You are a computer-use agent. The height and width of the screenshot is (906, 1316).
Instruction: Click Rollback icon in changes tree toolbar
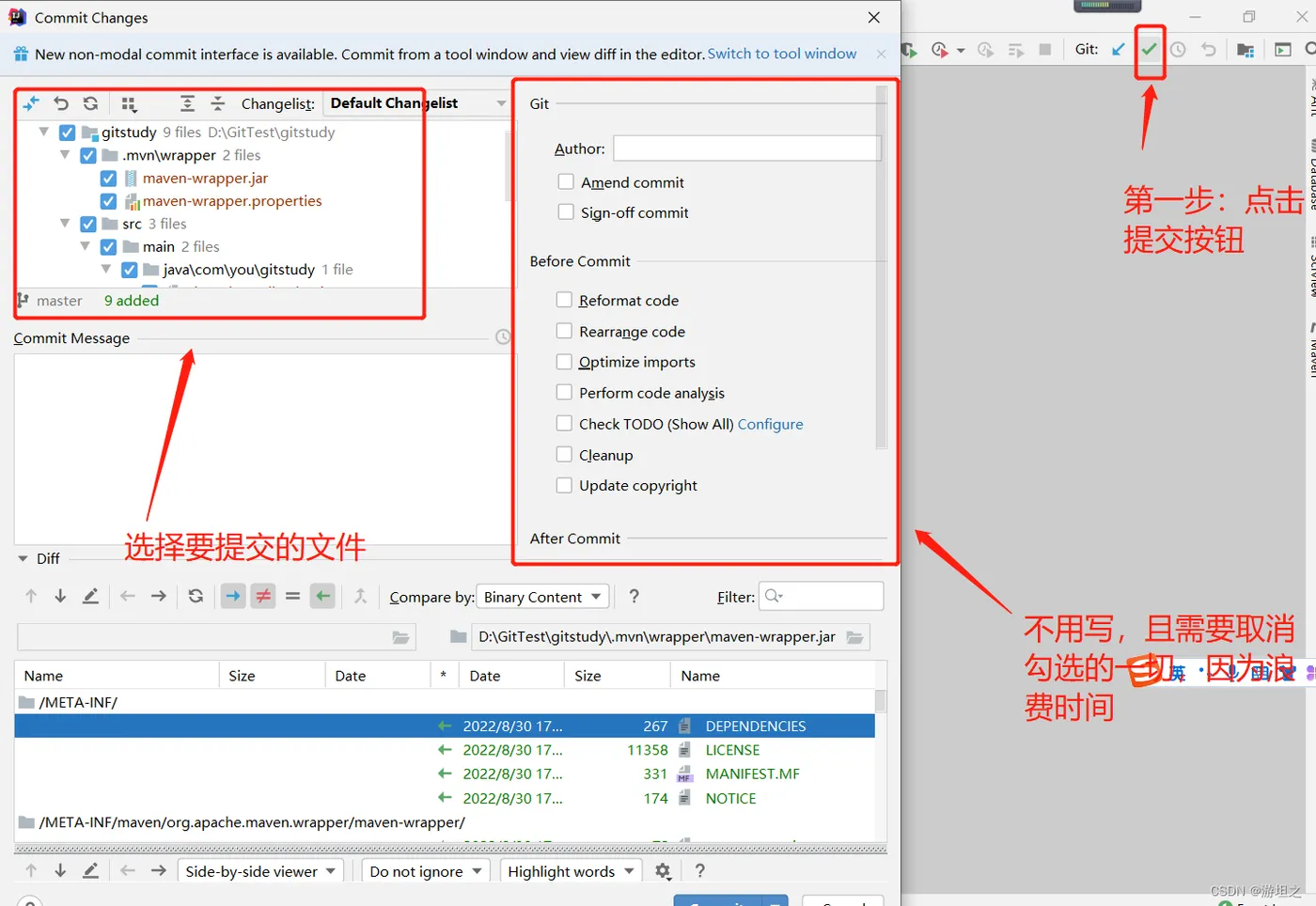[61, 103]
